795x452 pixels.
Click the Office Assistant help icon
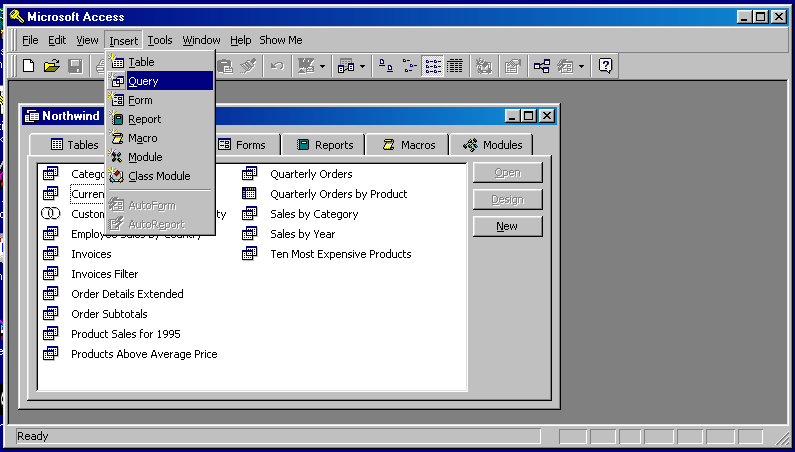(605, 66)
